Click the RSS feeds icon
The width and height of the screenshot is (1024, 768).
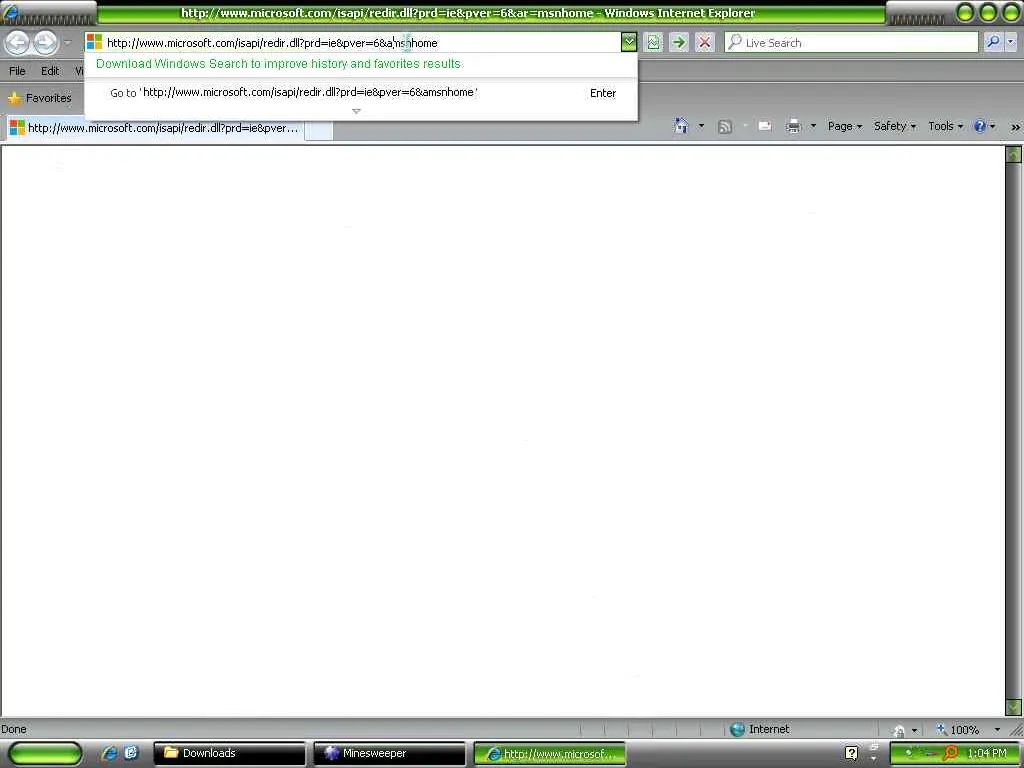click(725, 127)
